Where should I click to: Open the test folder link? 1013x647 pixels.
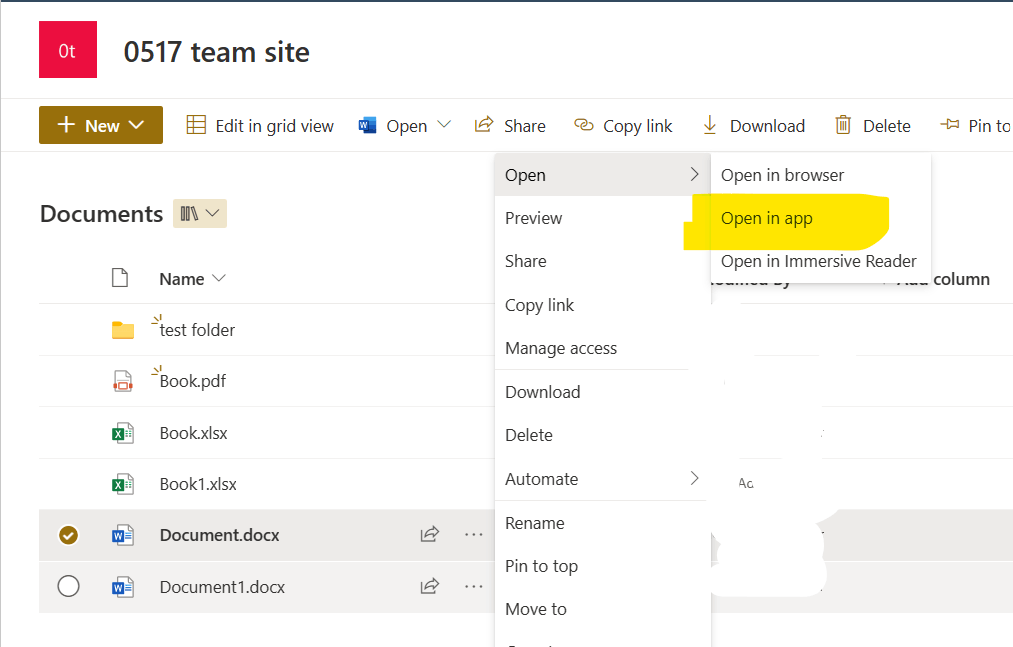click(197, 329)
